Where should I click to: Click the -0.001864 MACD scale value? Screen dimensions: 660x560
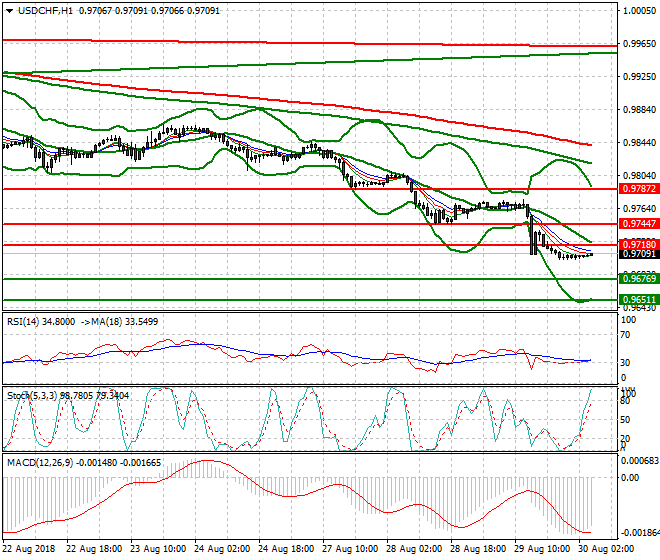640,533
